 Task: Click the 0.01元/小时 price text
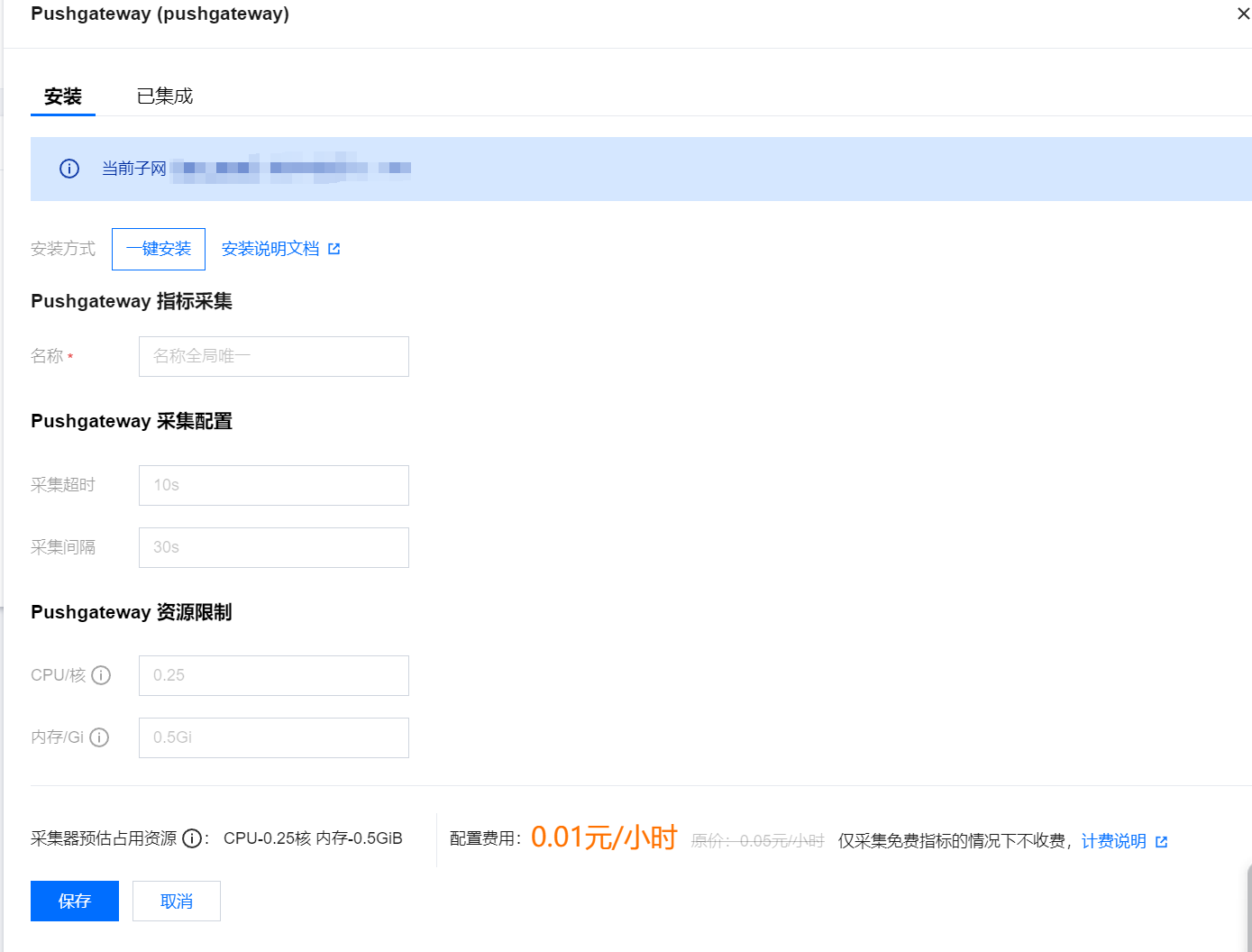coord(604,838)
